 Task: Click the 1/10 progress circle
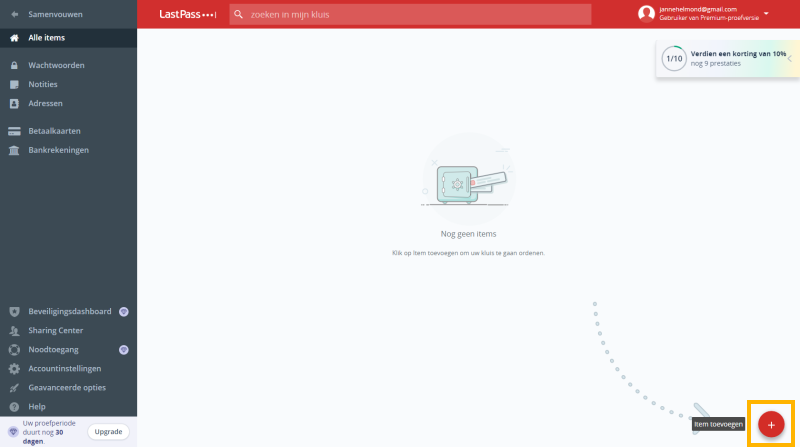point(673,59)
